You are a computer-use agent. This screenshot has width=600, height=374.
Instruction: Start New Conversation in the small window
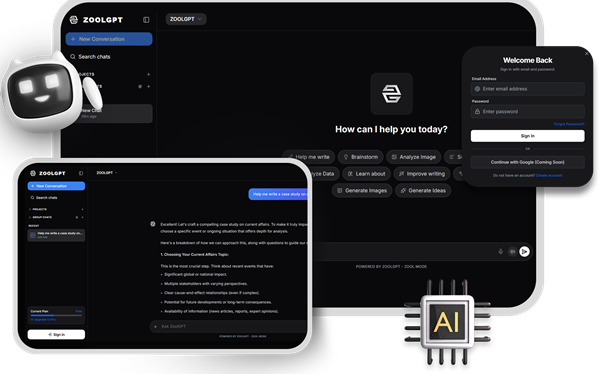56,186
